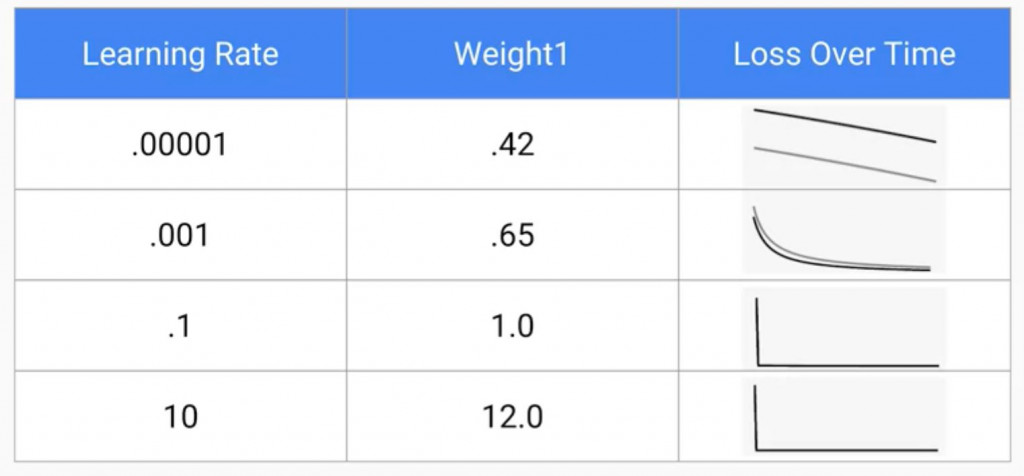Click the Weight1 column header
1024x476 pixels.
(512, 54)
